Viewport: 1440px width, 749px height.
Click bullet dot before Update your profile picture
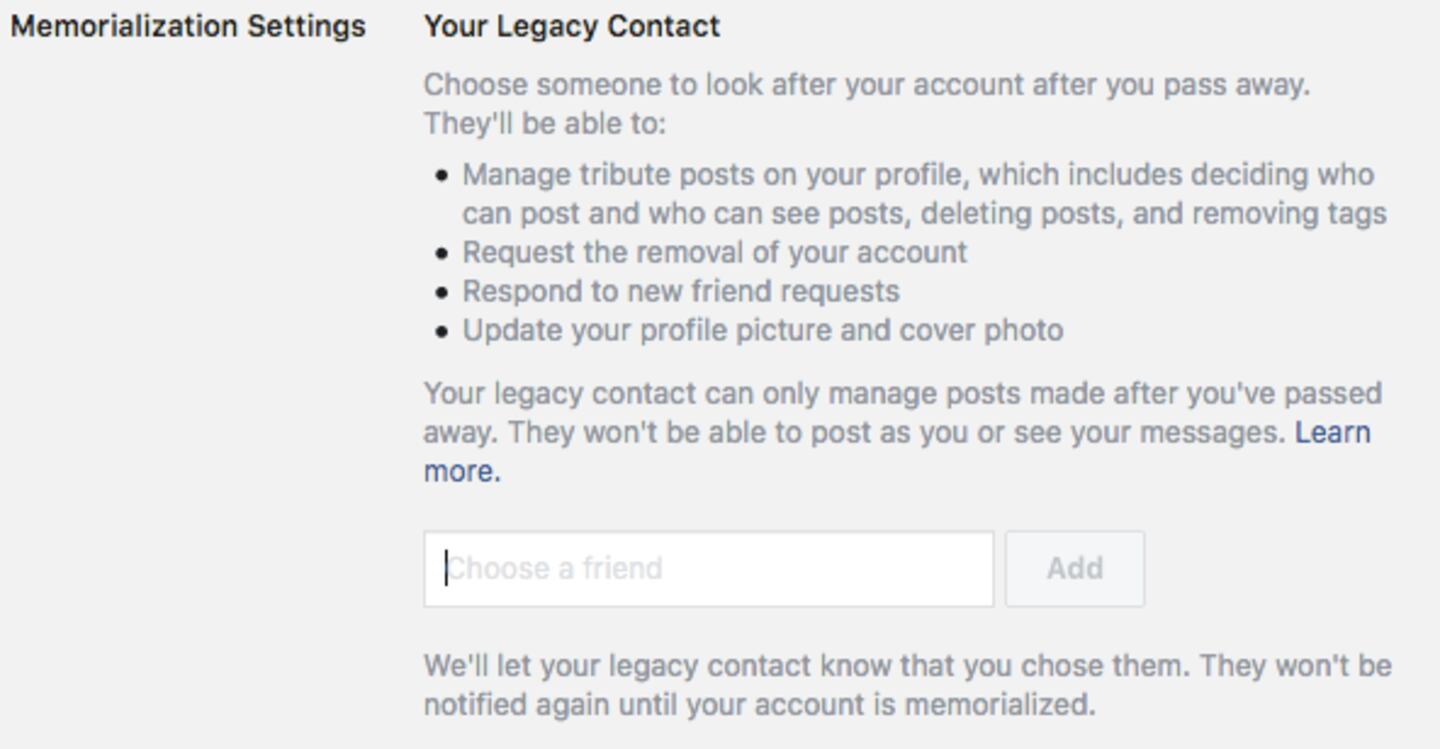[443, 331]
